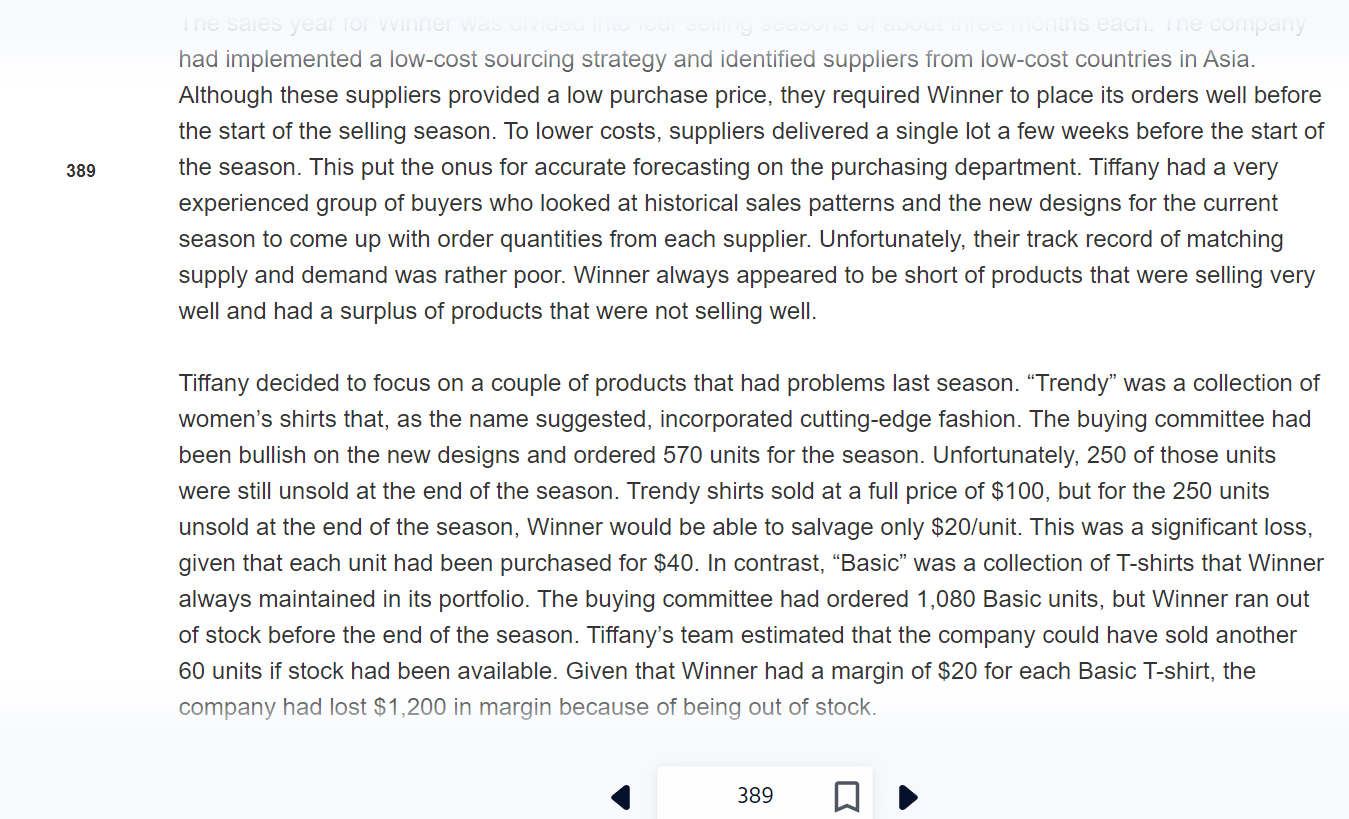Advance to the next page arrow
The height and width of the screenshot is (819, 1349).
[x=908, y=797]
